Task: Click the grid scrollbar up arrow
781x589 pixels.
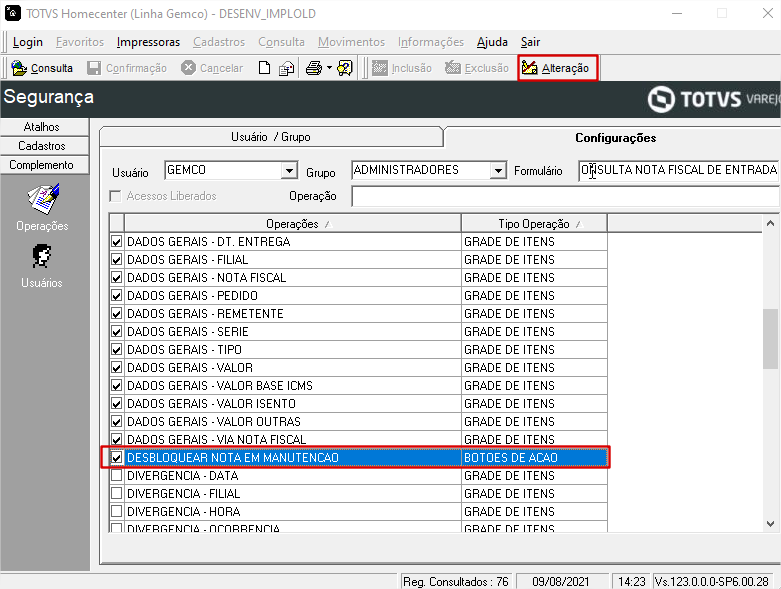Action: click(x=770, y=223)
